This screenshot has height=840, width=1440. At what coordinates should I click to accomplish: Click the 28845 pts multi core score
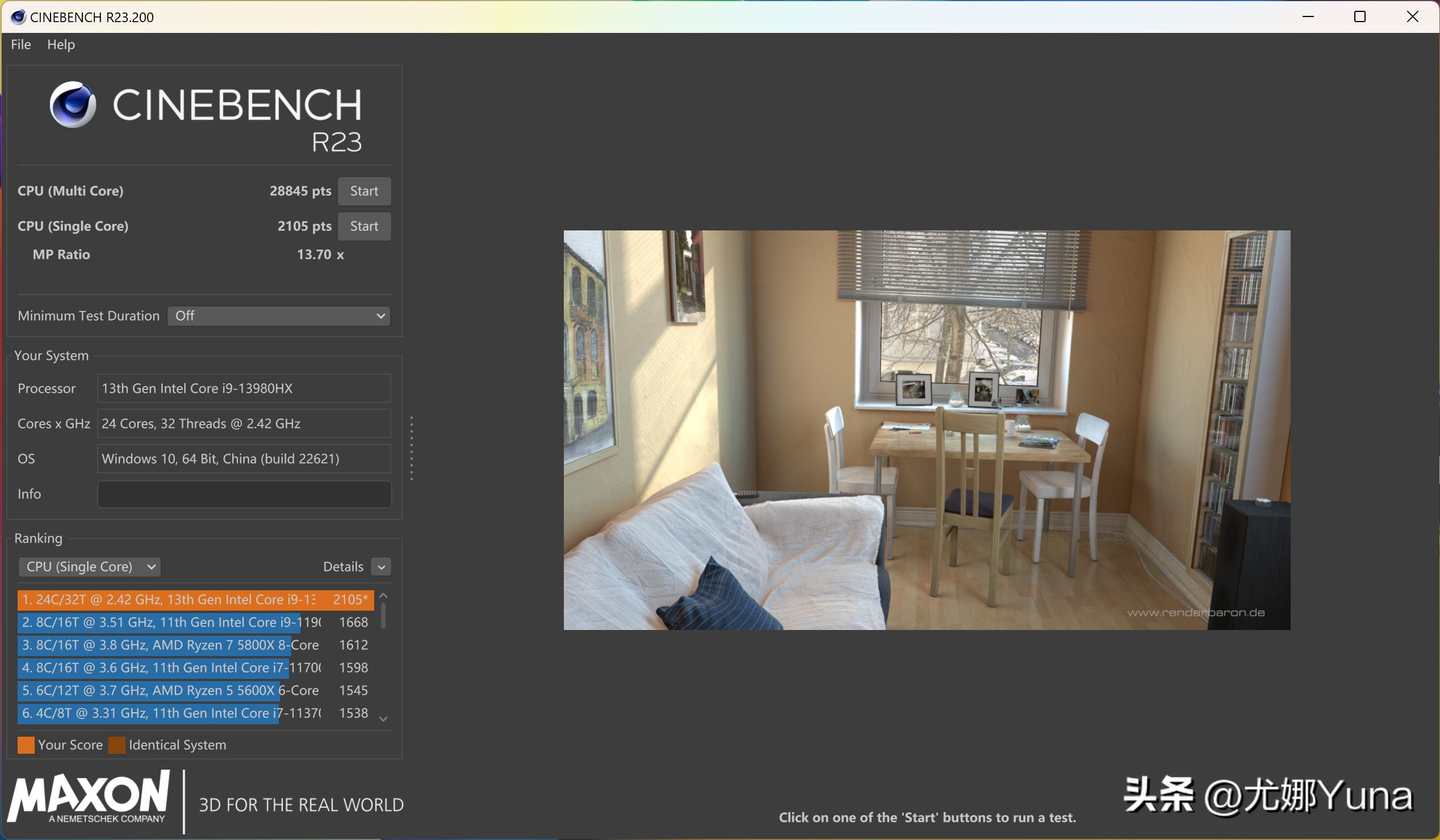tap(300, 191)
